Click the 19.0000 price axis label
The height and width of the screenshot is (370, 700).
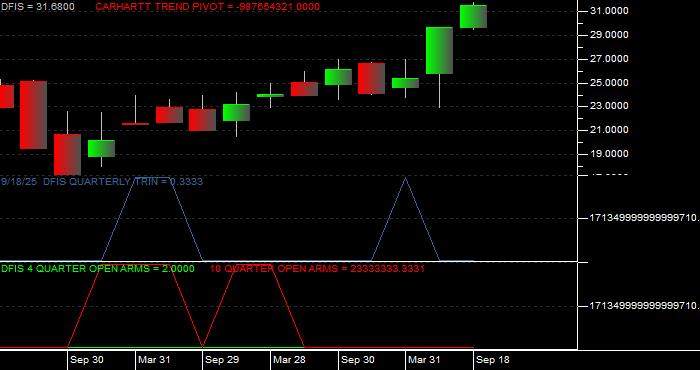(609, 154)
